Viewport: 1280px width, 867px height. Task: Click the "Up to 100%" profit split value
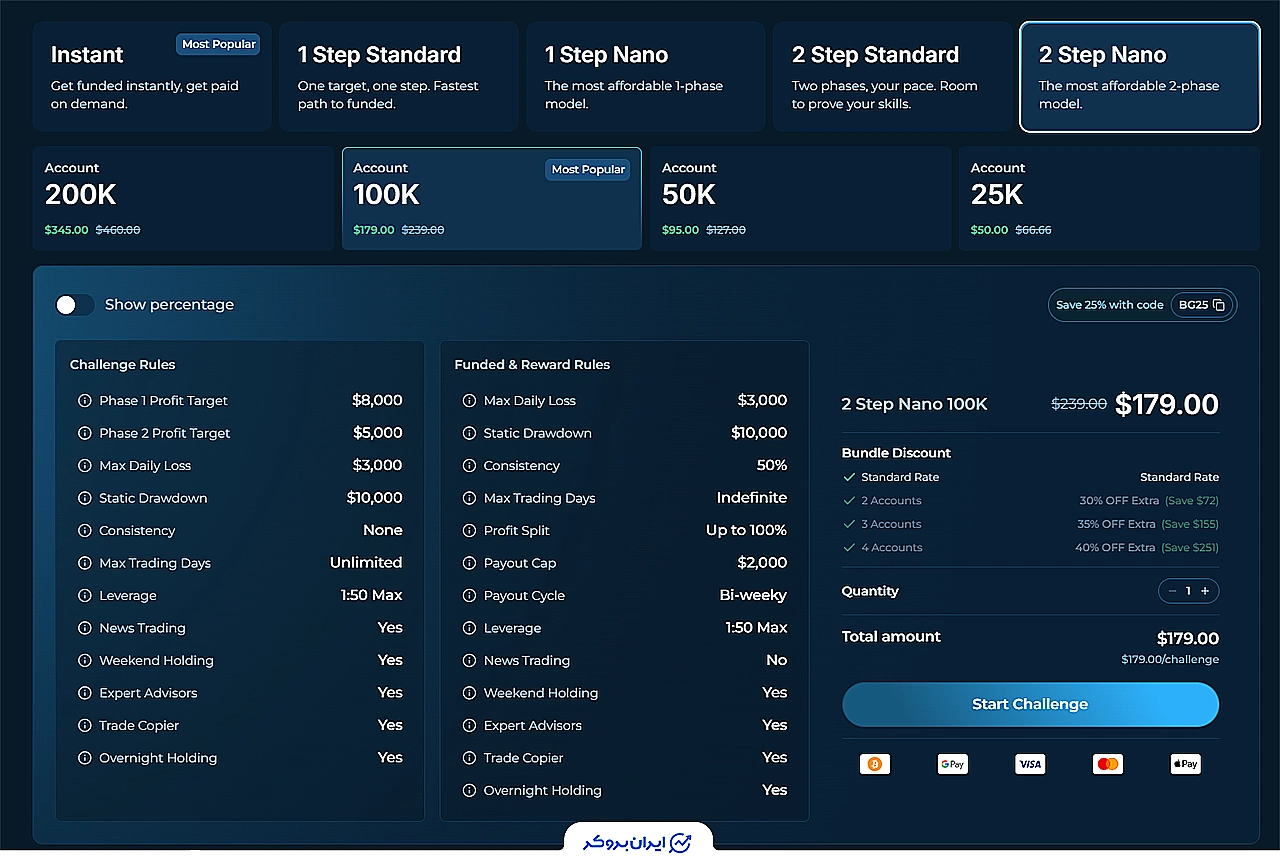tap(746, 531)
